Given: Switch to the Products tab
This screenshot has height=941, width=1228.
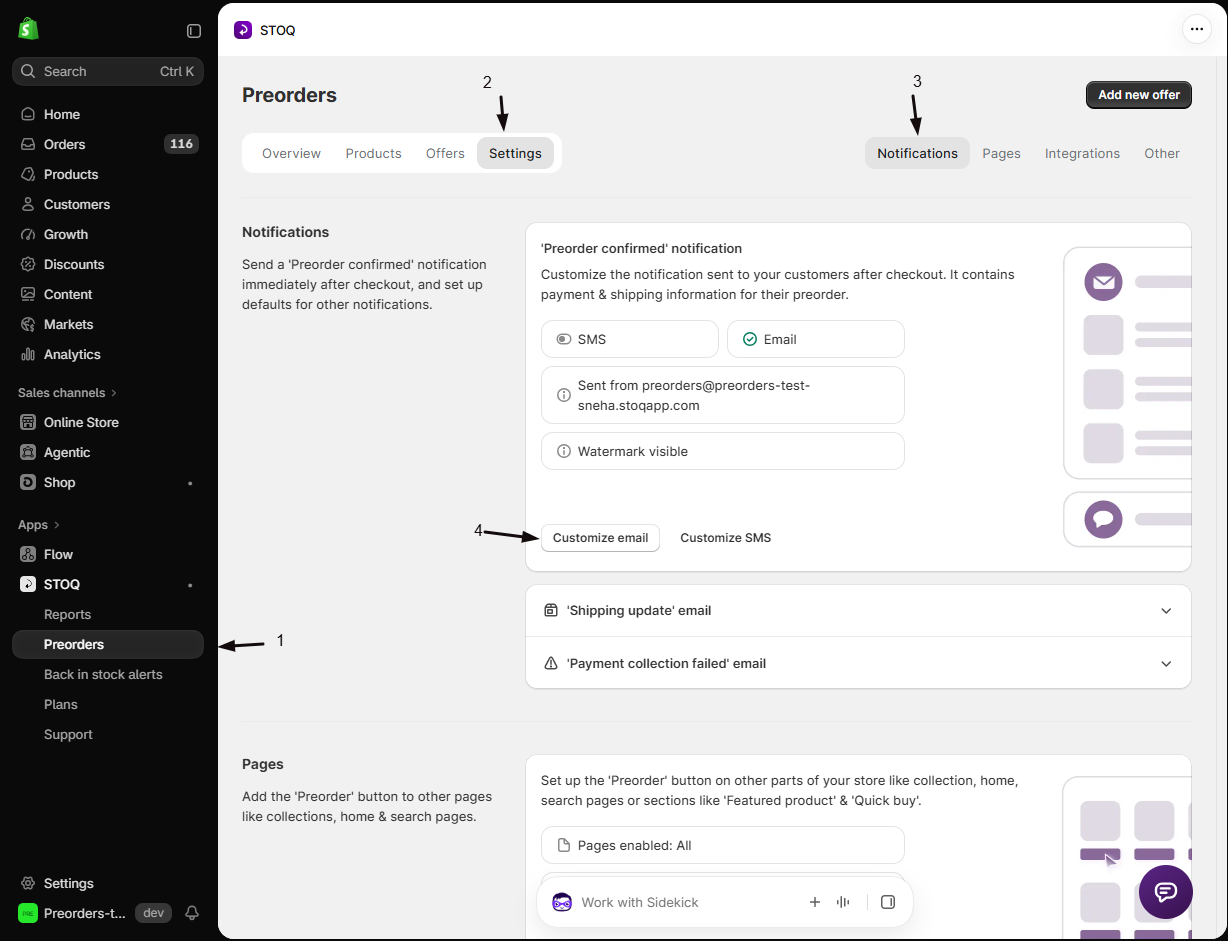Looking at the screenshot, I should pos(373,153).
